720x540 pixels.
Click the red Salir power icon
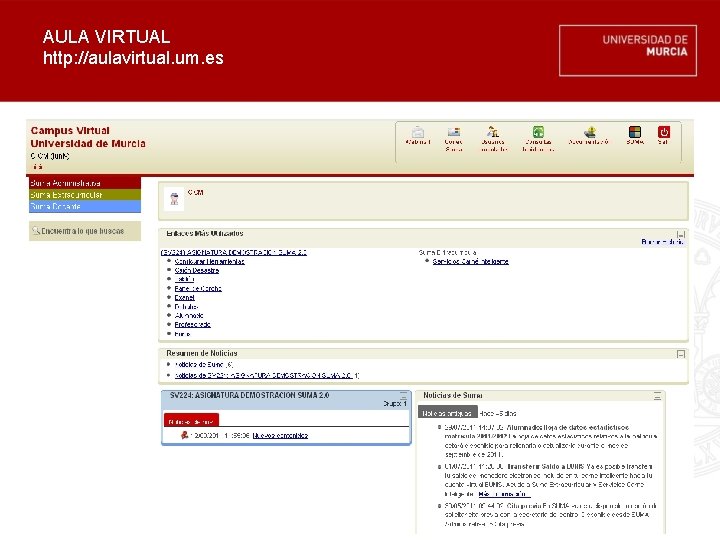(x=664, y=132)
